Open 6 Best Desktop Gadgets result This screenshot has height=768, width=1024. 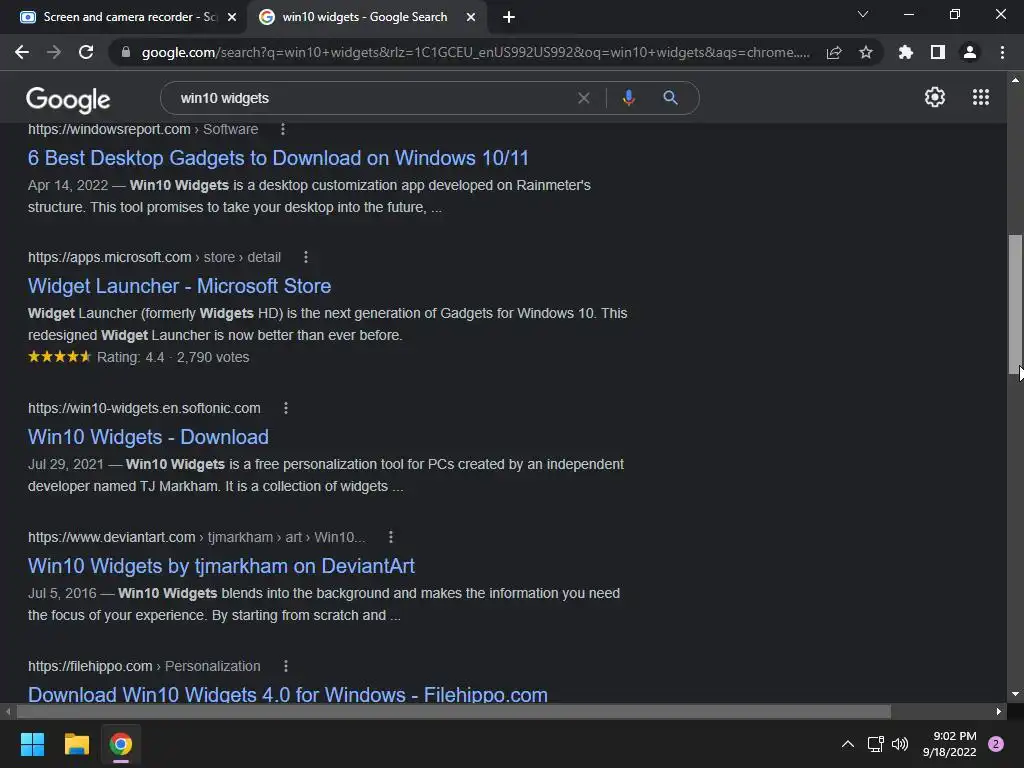pos(278,158)
